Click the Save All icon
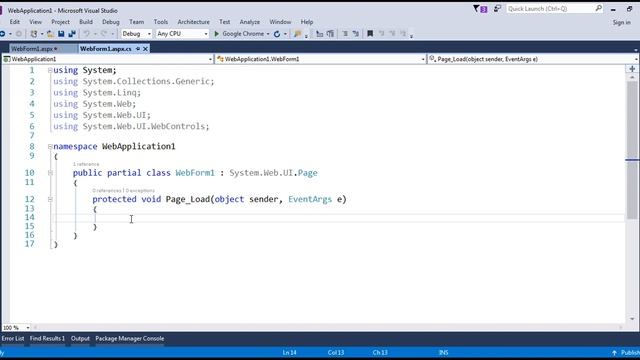 point(72,34)
